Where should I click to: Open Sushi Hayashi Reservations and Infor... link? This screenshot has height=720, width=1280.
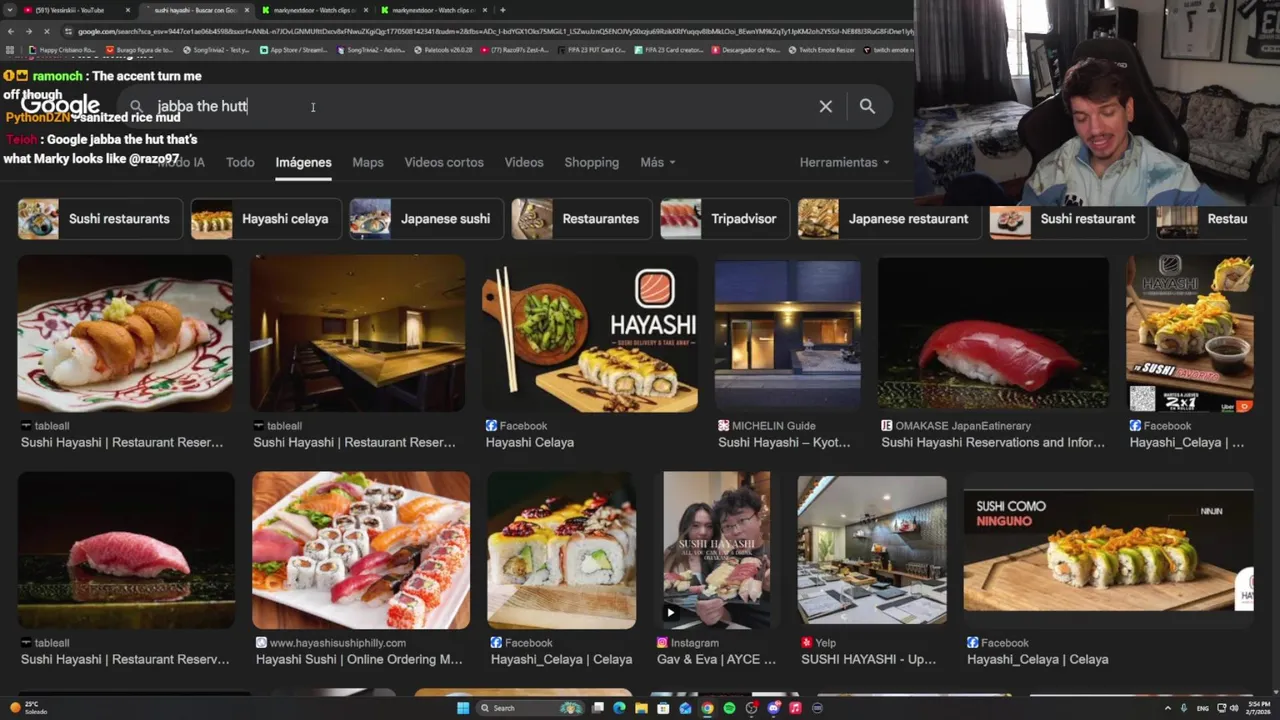(993, 442)
